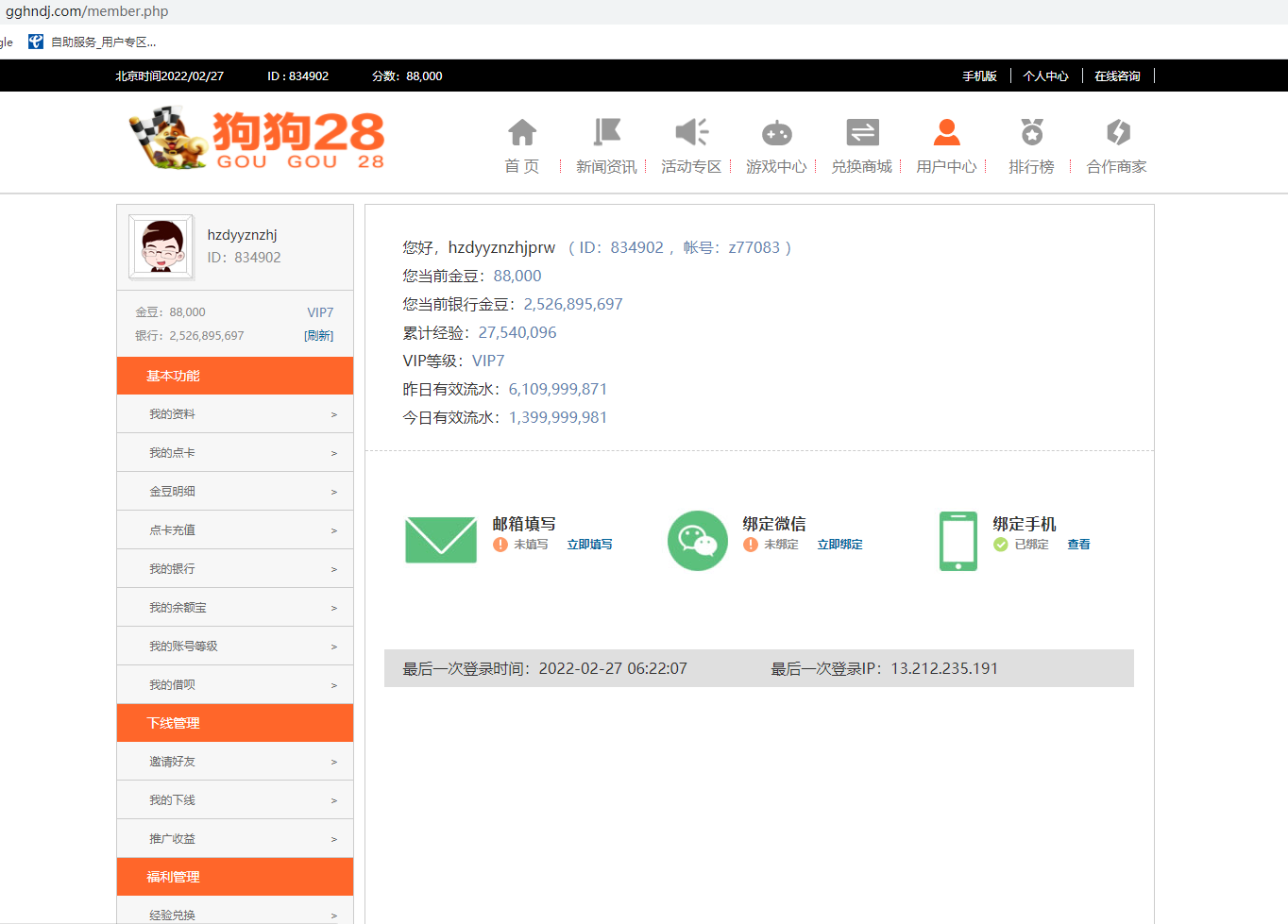Click the 立即填写 email link
The width and height of the screenshot is (1288, 924).
click(x=589, y=545)
